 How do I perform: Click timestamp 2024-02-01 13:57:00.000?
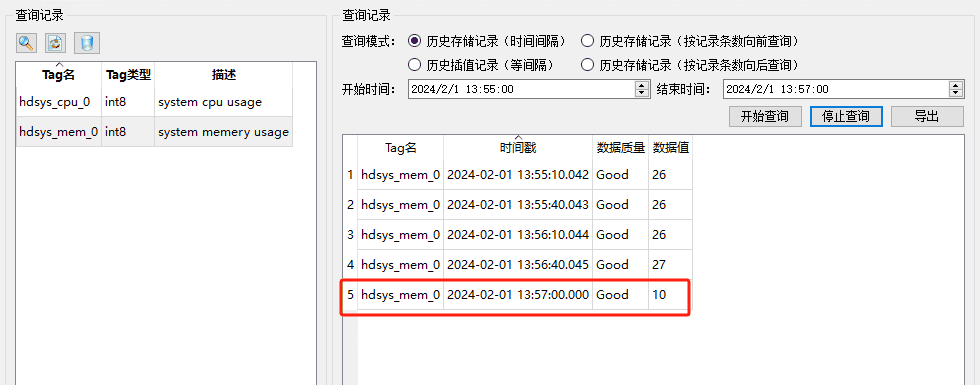point(518,295)
